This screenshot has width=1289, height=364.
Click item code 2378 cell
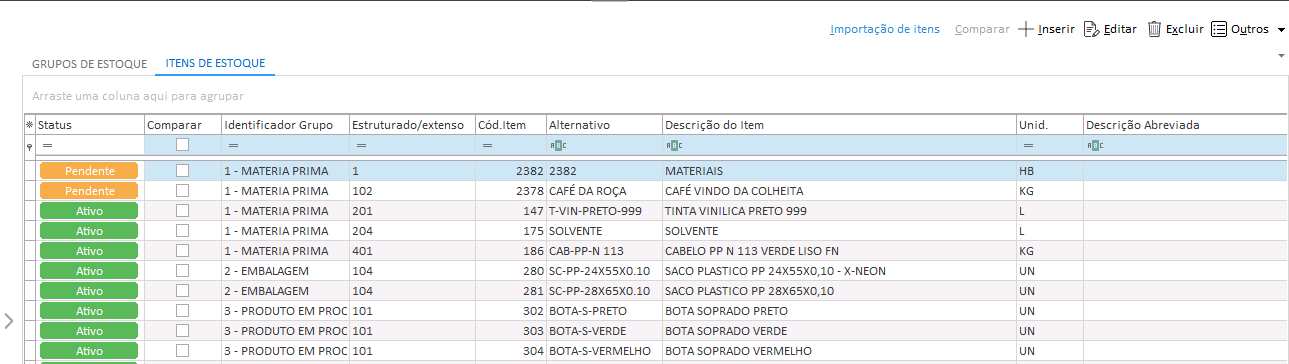click(x=511, y=191)
